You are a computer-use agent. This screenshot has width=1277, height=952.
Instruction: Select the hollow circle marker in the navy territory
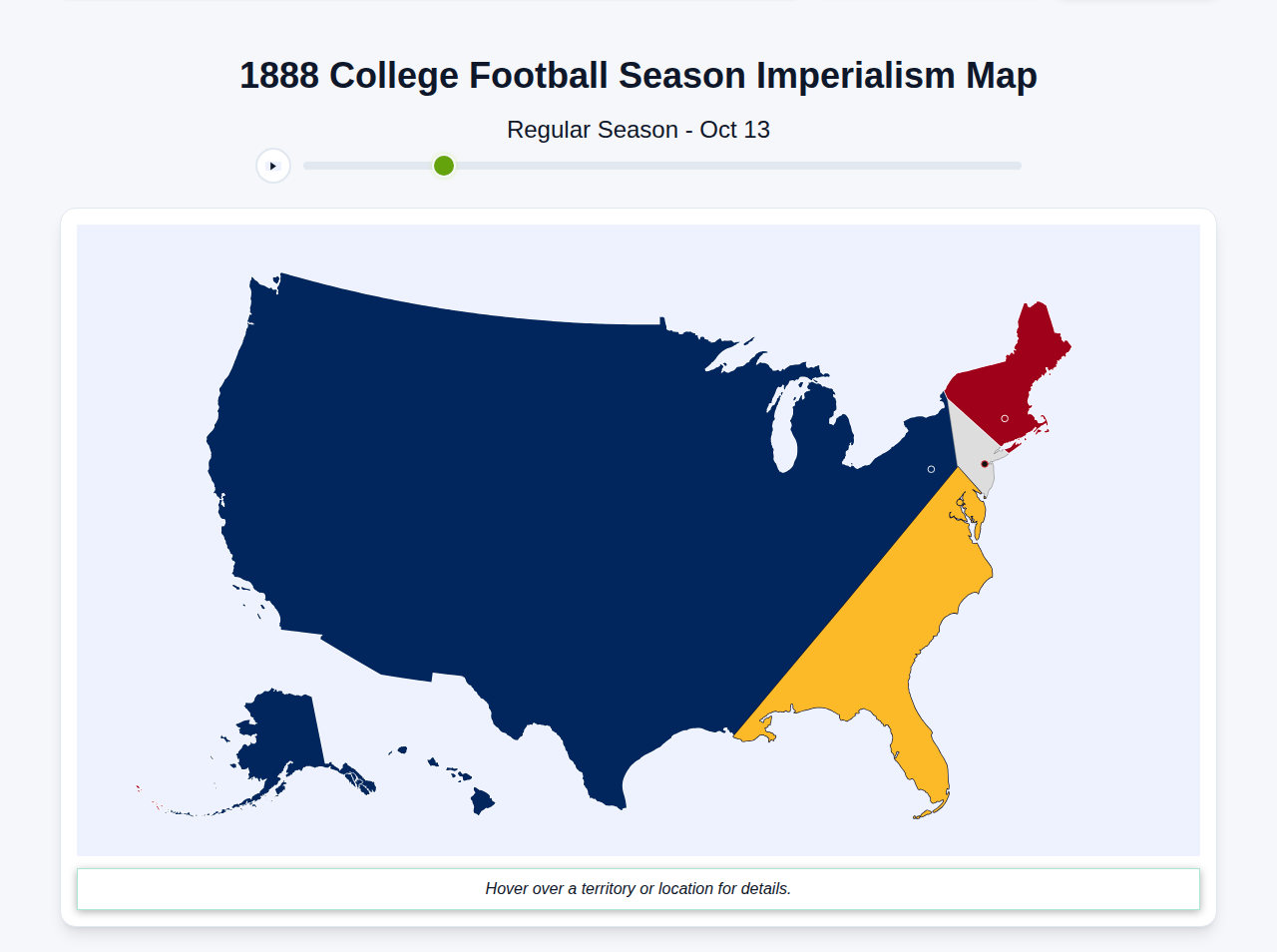pos(931,468)
